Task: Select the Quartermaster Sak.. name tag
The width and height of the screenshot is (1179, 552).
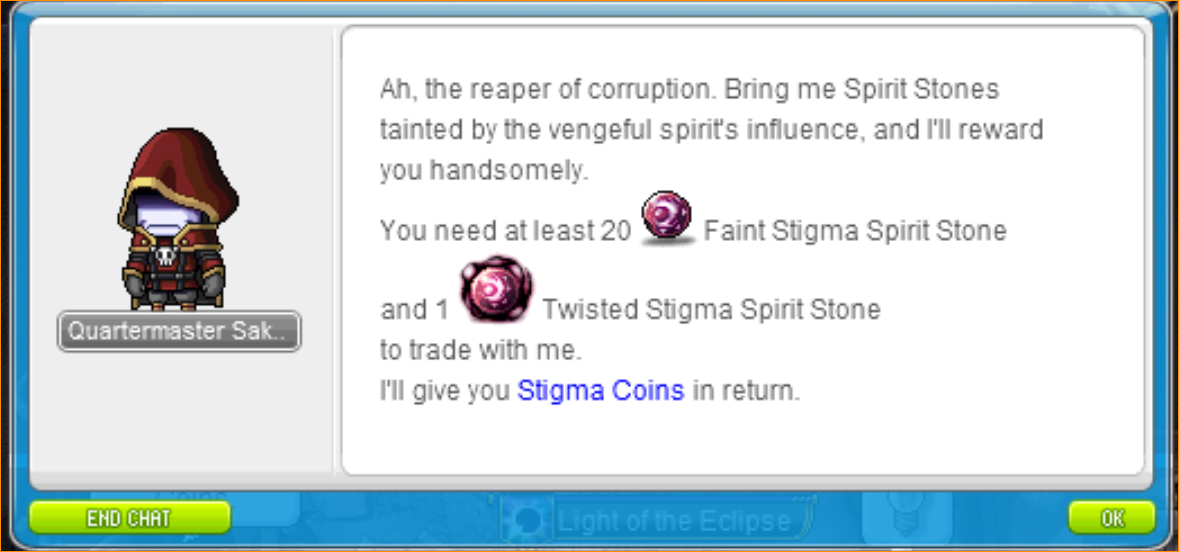Action: coord(179,331)
